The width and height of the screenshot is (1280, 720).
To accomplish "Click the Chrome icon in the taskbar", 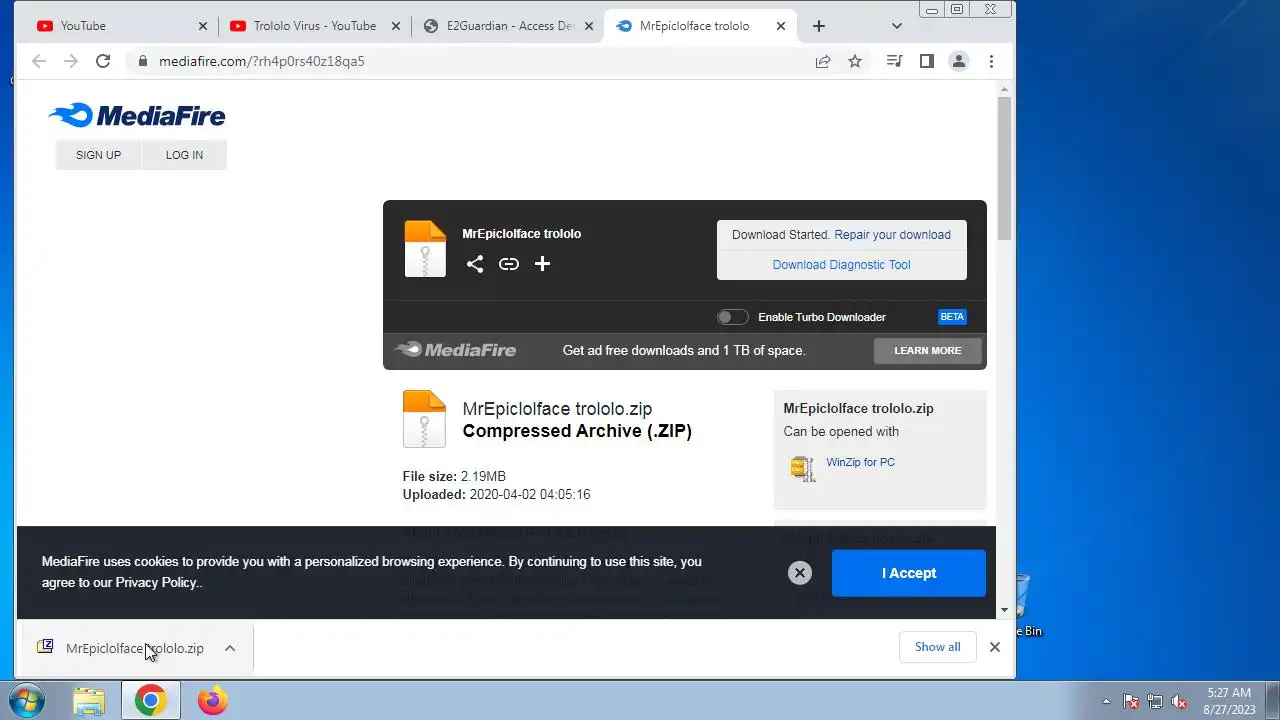I will click(x=151, y=700).
